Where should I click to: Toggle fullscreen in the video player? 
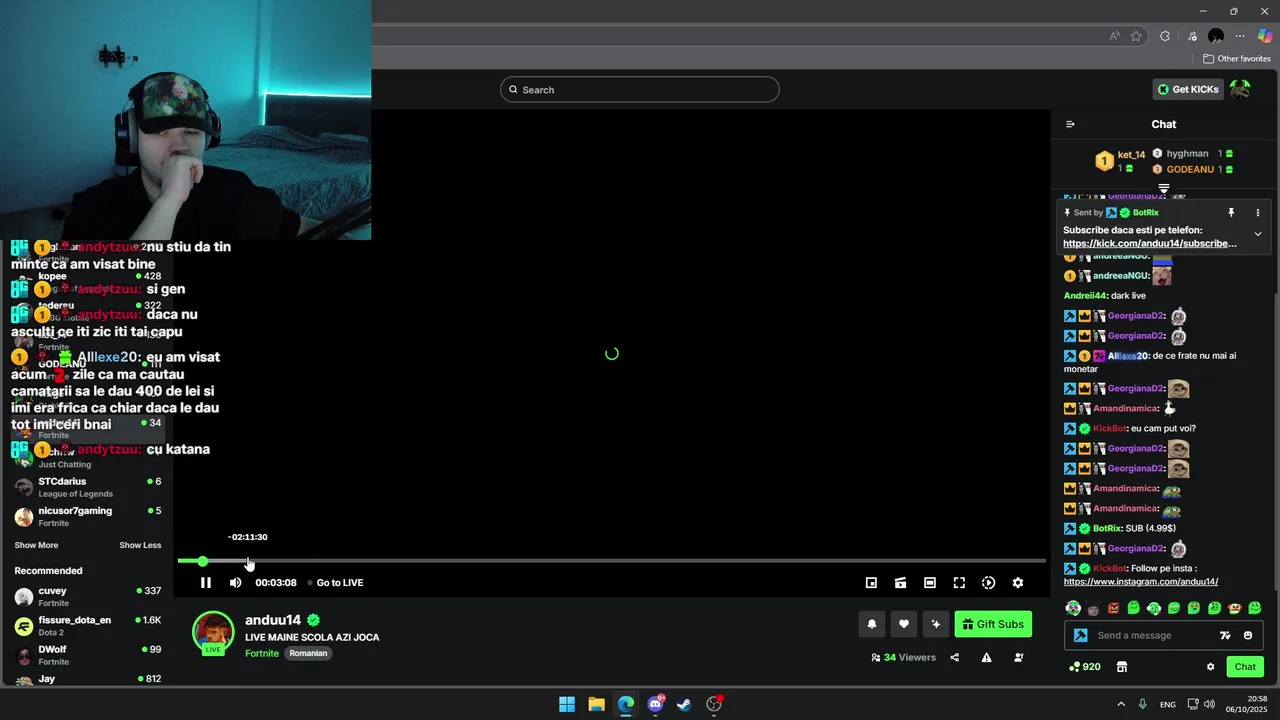pyautogui.click(x=959, y=583)
